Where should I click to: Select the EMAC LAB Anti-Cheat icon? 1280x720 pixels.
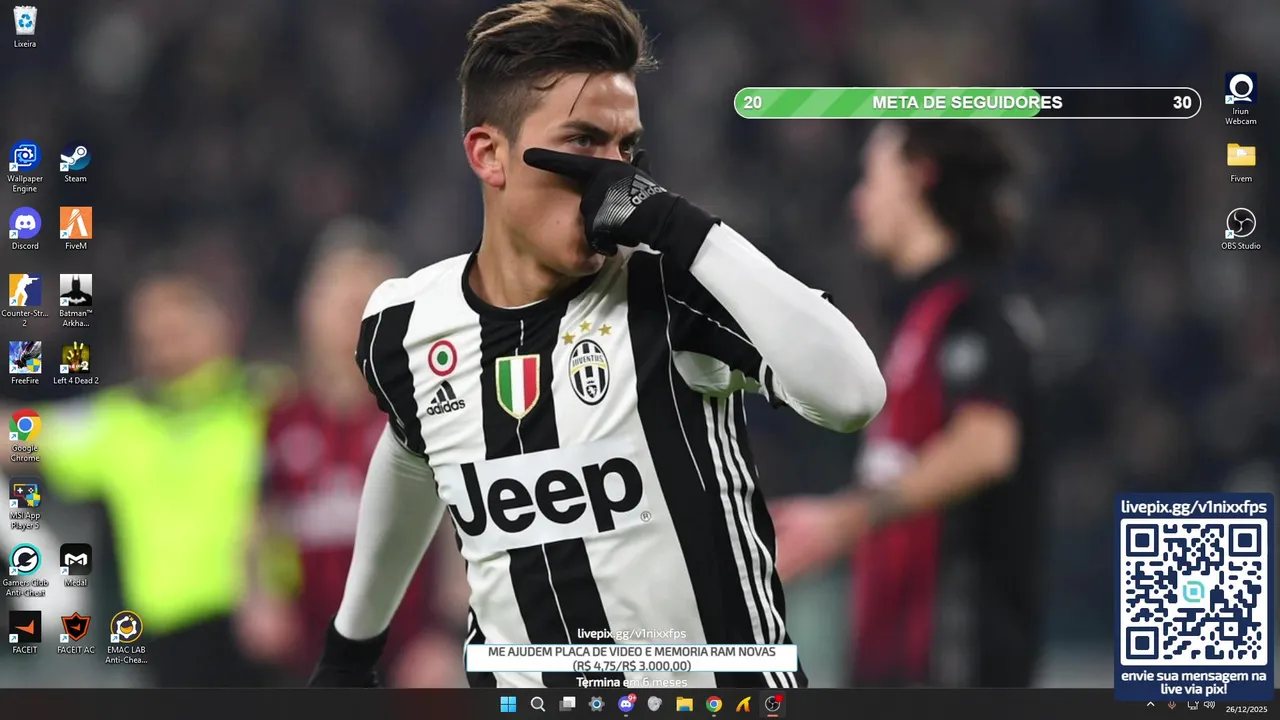pos(126,638)
